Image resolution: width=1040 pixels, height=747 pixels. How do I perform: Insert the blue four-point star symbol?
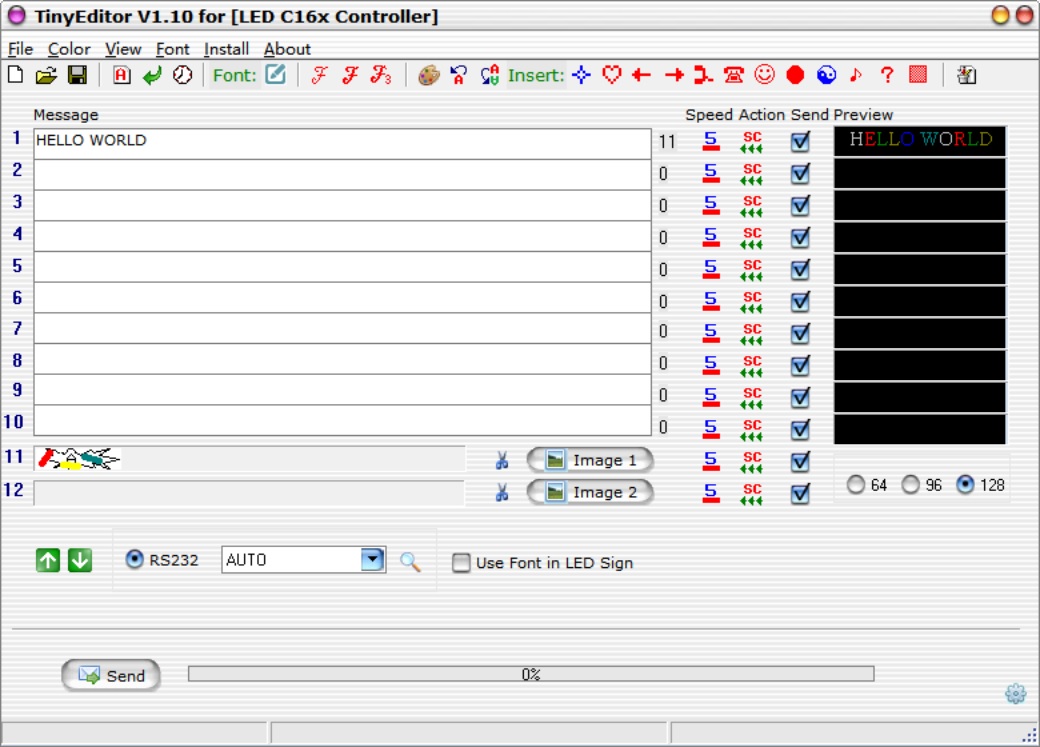pos(582,75)
